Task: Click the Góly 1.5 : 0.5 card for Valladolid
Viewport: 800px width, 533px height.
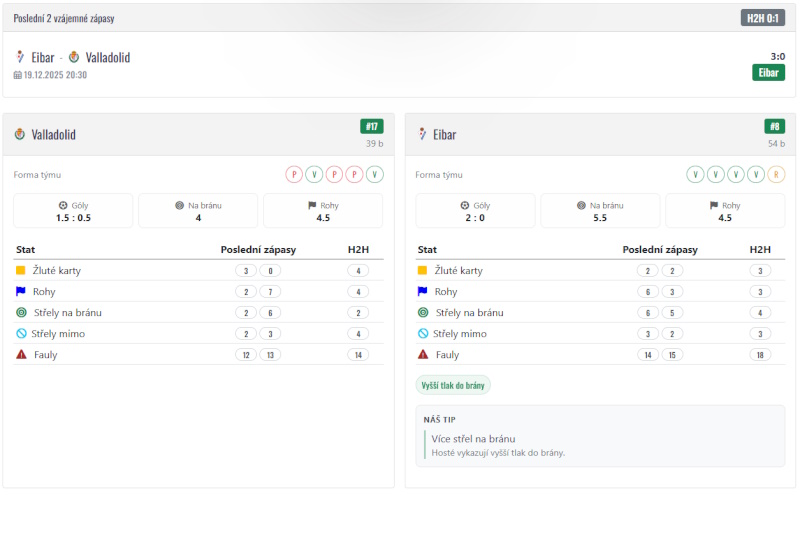Action: click(x=73, y=211)
